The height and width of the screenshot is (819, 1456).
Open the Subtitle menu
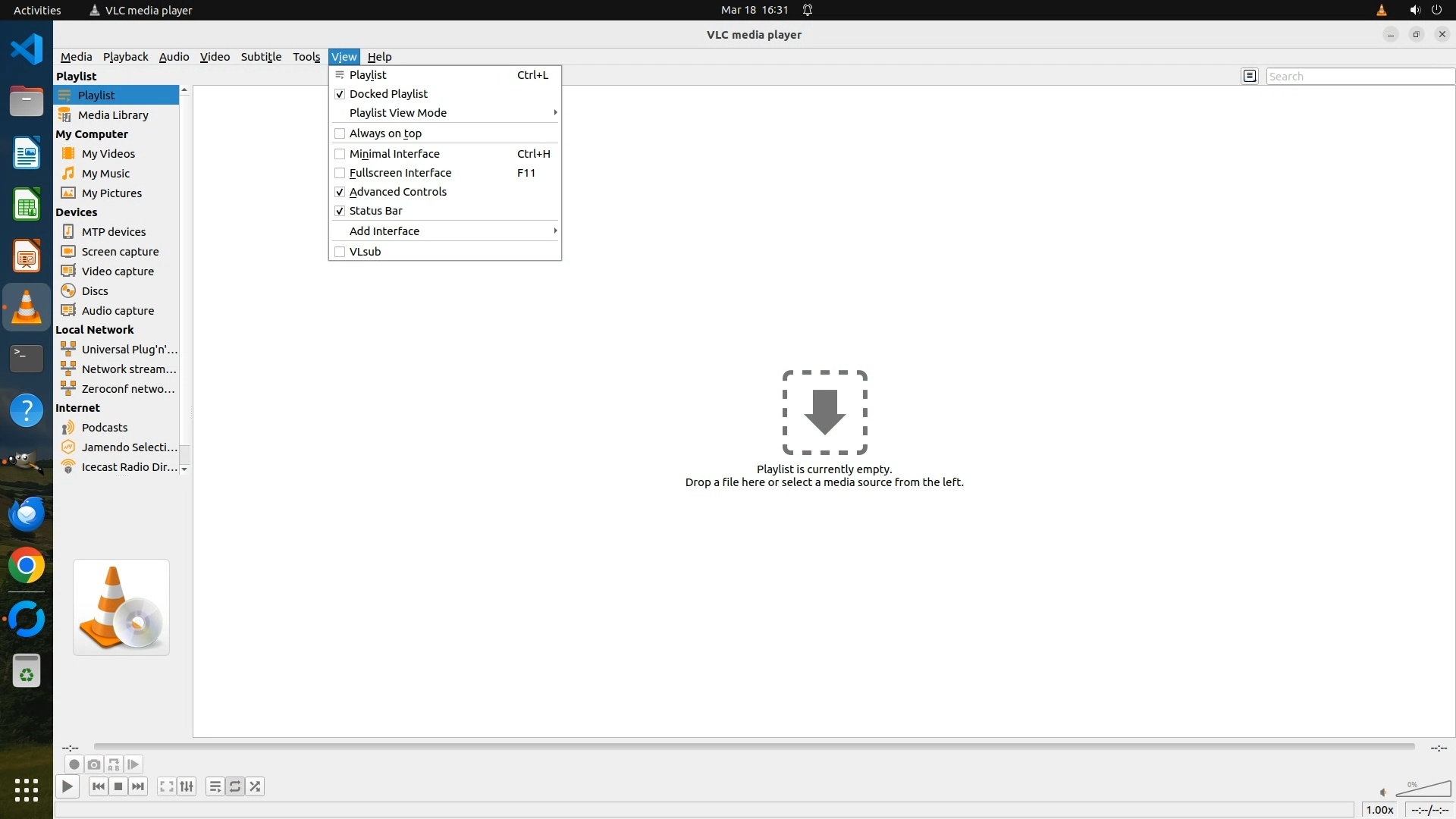coord(261,57)
